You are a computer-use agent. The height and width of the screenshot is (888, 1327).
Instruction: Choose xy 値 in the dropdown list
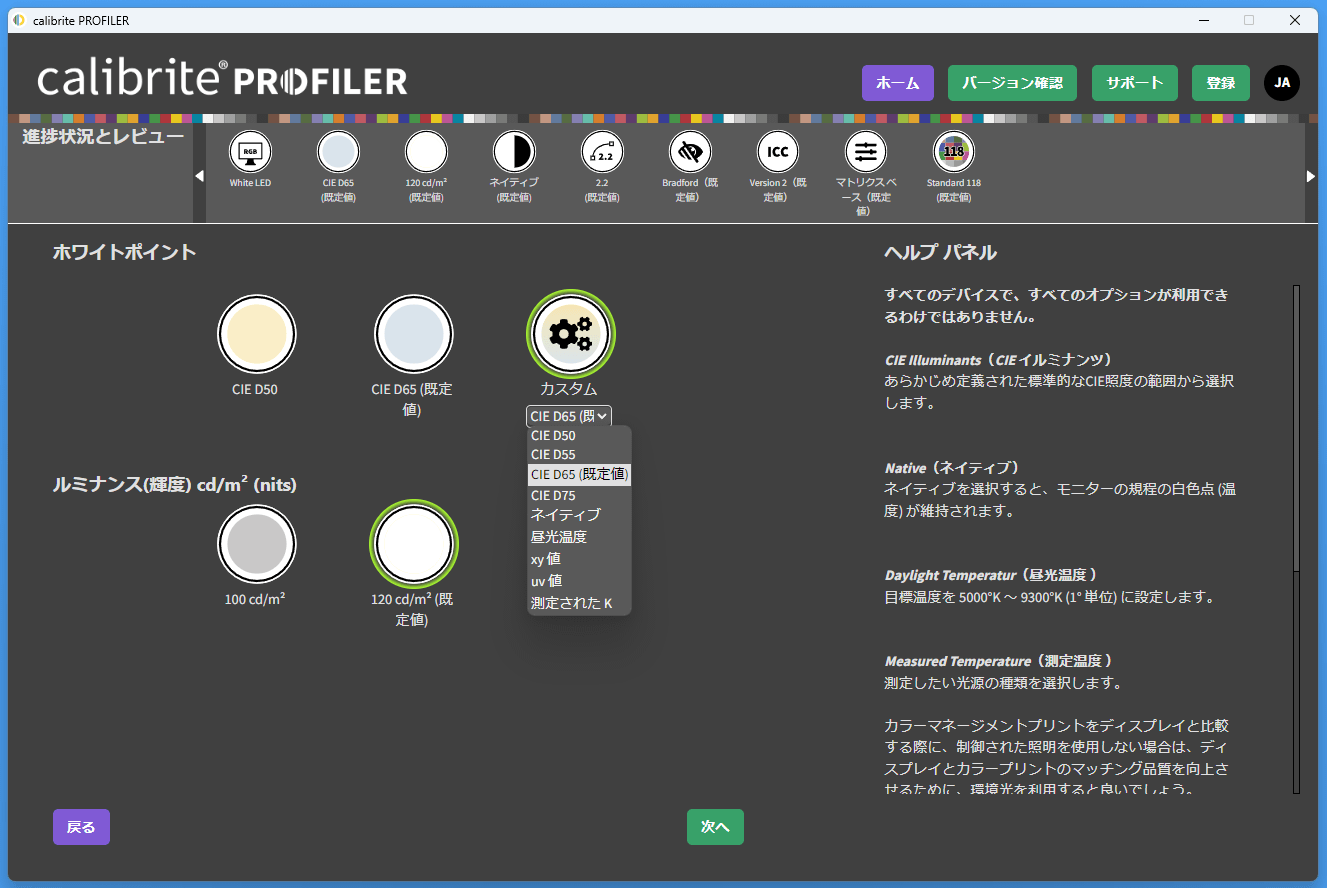pos(579,559)
